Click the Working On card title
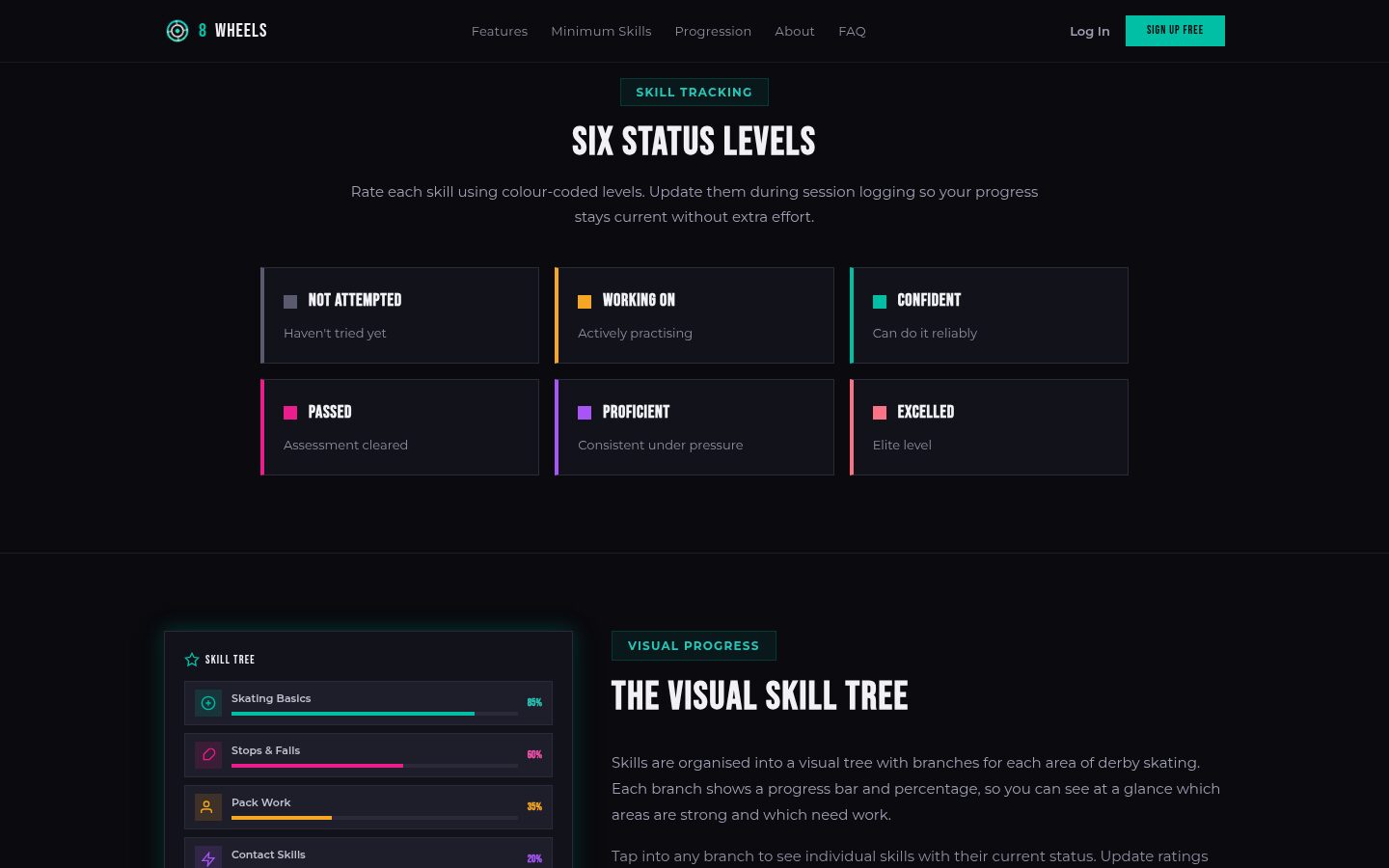 click(x=639, y=300)
